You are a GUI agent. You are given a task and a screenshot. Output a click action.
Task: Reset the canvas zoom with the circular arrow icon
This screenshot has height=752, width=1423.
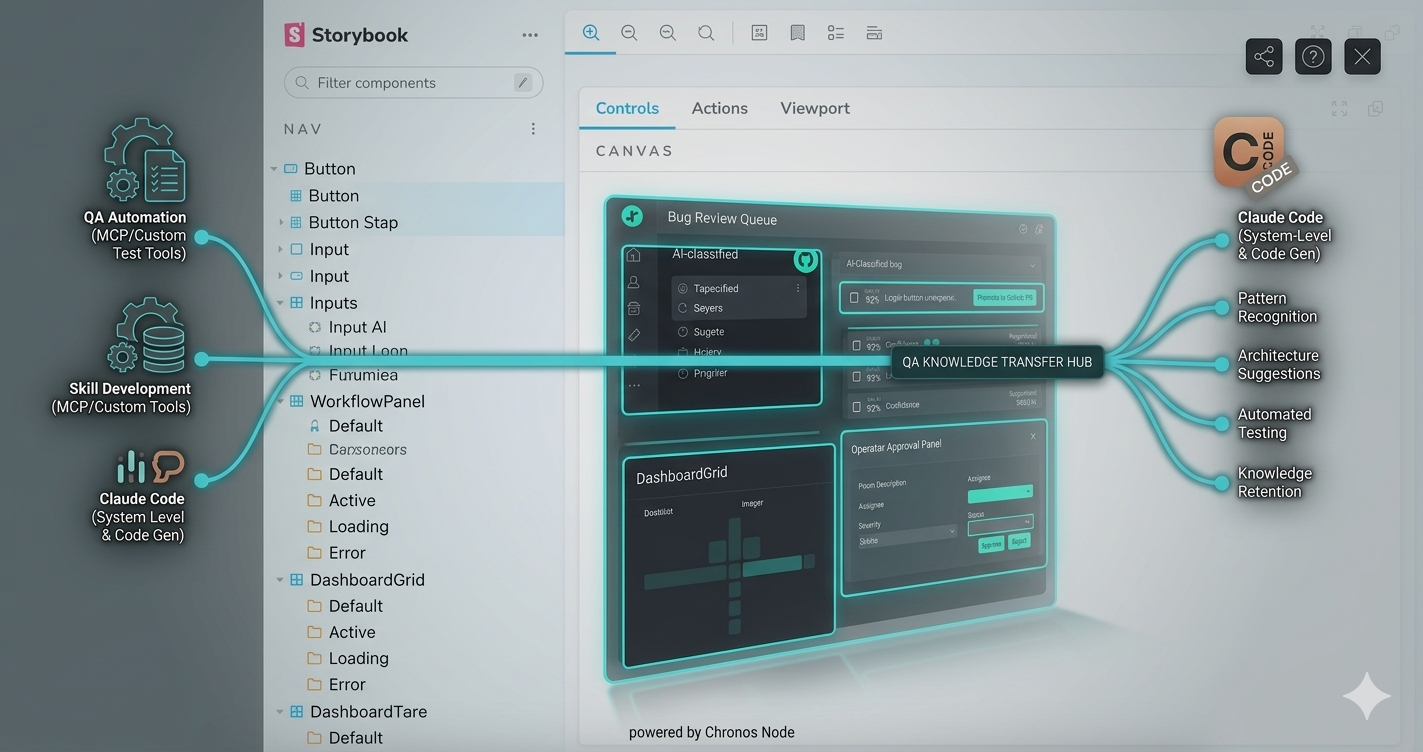click(x=706, y=32)
